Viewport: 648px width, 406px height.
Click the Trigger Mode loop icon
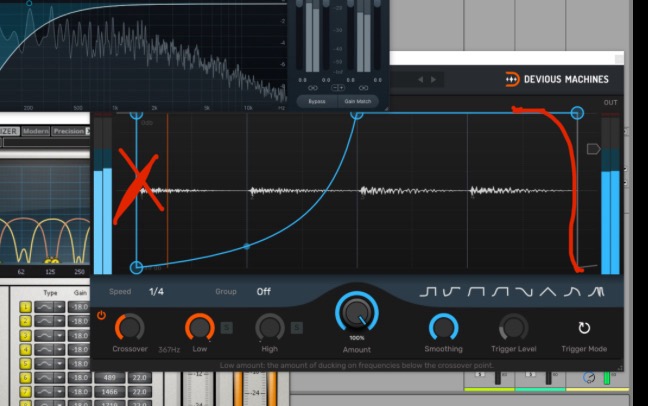pyautogui.click(x=584, y=328)
